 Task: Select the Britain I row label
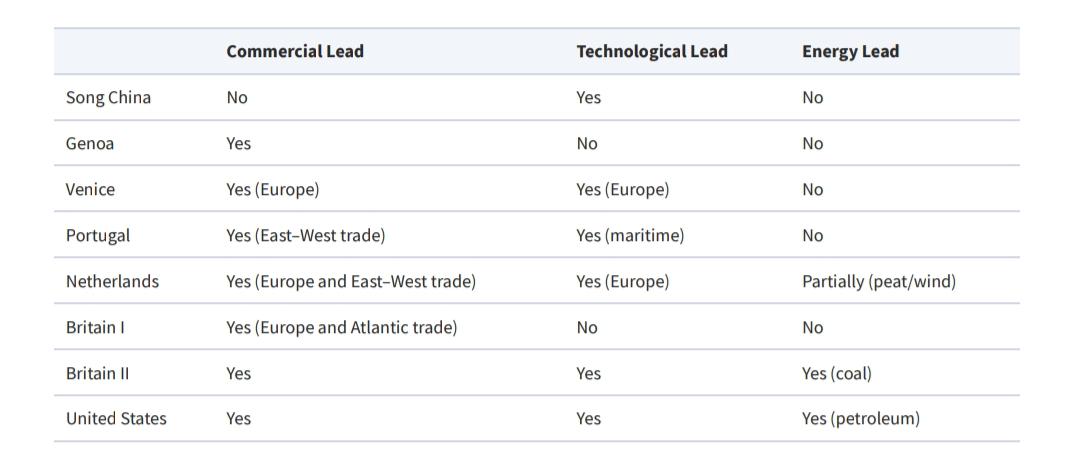click(x=95, y=327)
